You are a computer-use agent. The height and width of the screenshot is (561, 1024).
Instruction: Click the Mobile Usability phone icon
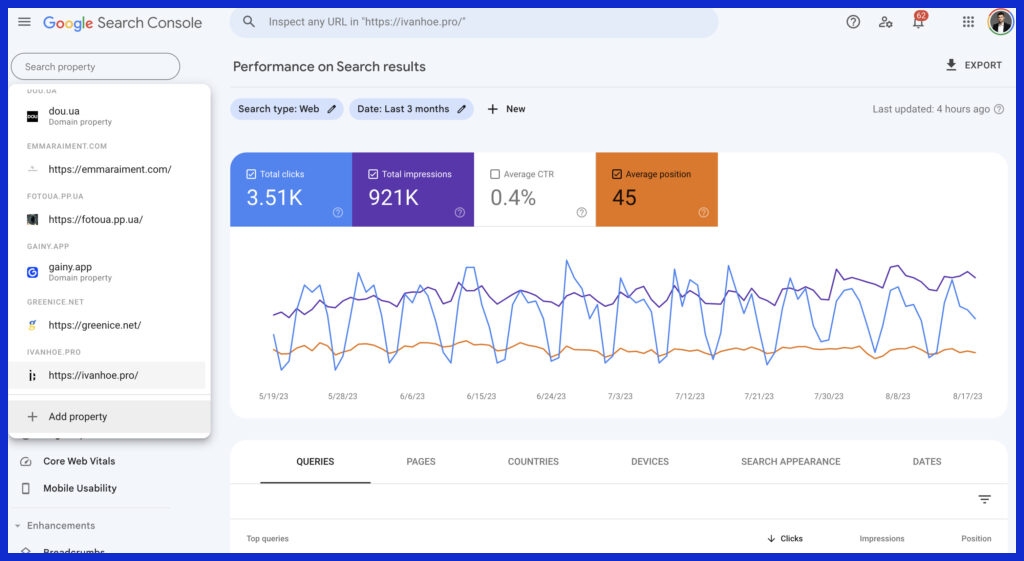(x=25, y=488)
